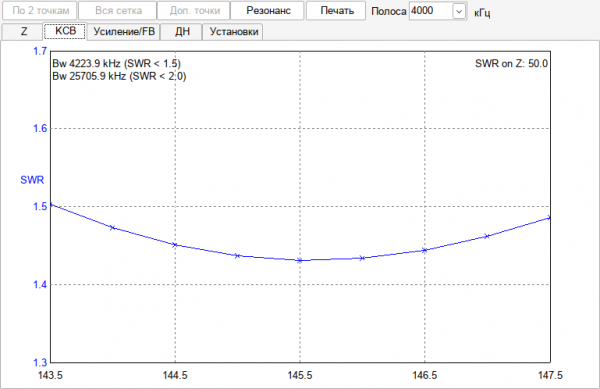Click the 1.3 SWR axis value
Screen dimensions: 600x389
coord(40,362)
